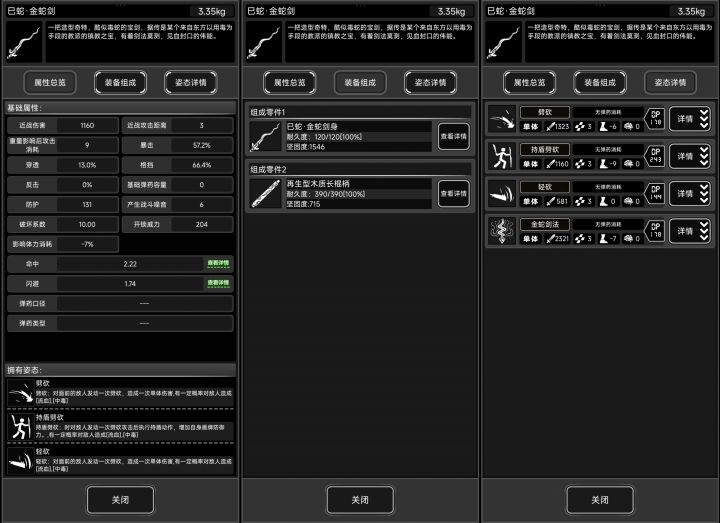Viewport: 720px width, 523px height.
Task: View details of 巳蛇·金蛇剑身 component
Action: click(454, 136)
